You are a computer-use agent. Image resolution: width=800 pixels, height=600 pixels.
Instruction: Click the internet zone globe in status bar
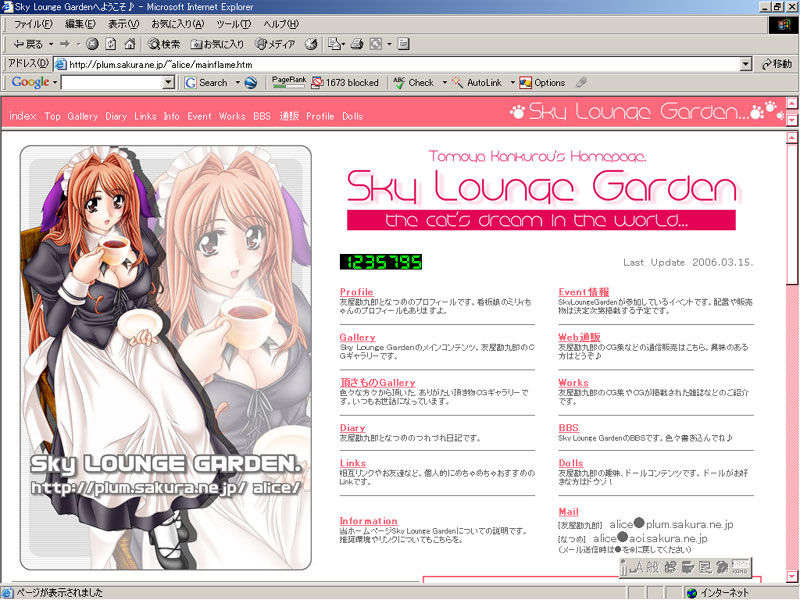coord(692,593)
